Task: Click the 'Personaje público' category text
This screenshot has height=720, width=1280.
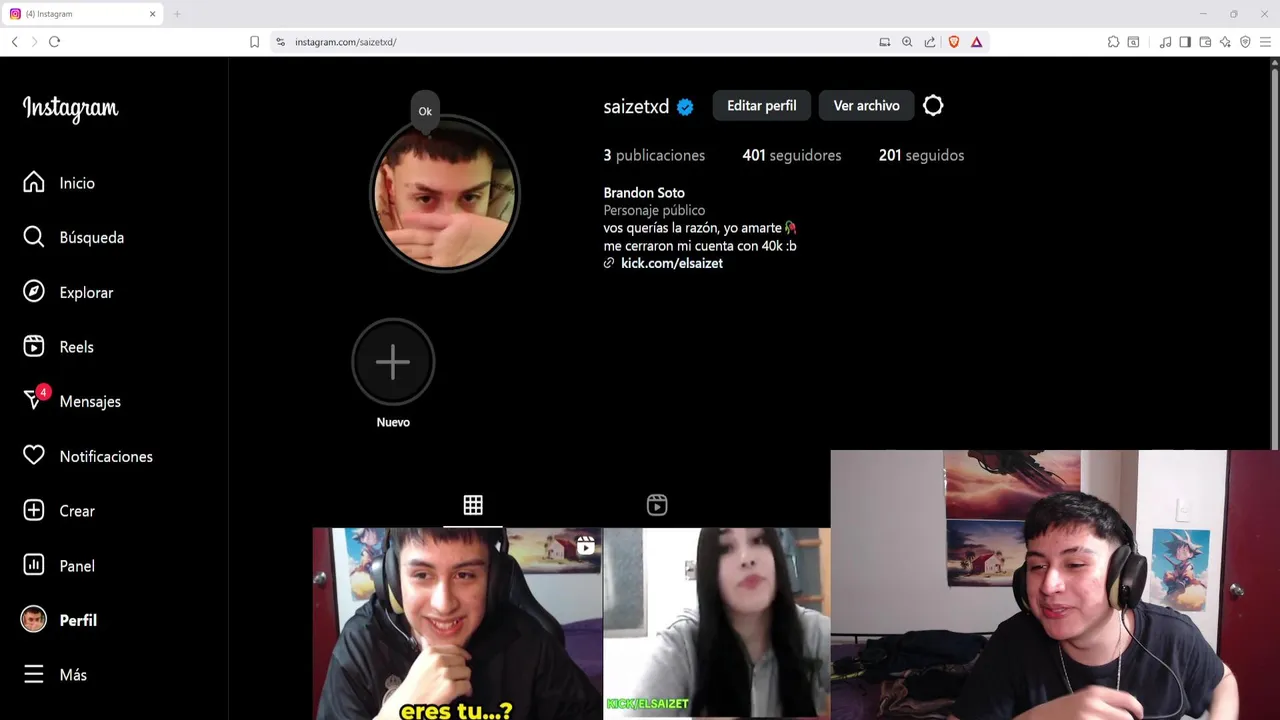Action: [x=654, y=210]
